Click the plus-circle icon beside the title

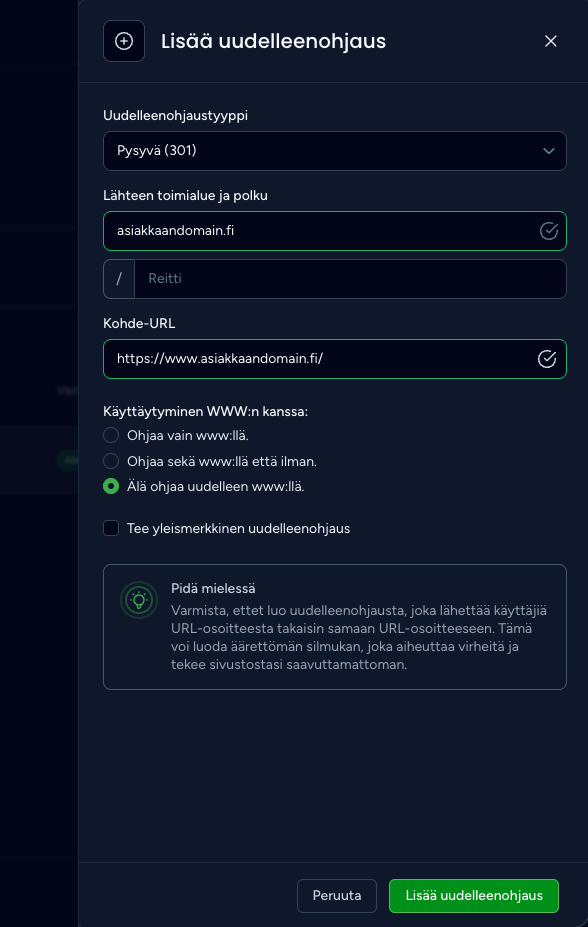124,41
